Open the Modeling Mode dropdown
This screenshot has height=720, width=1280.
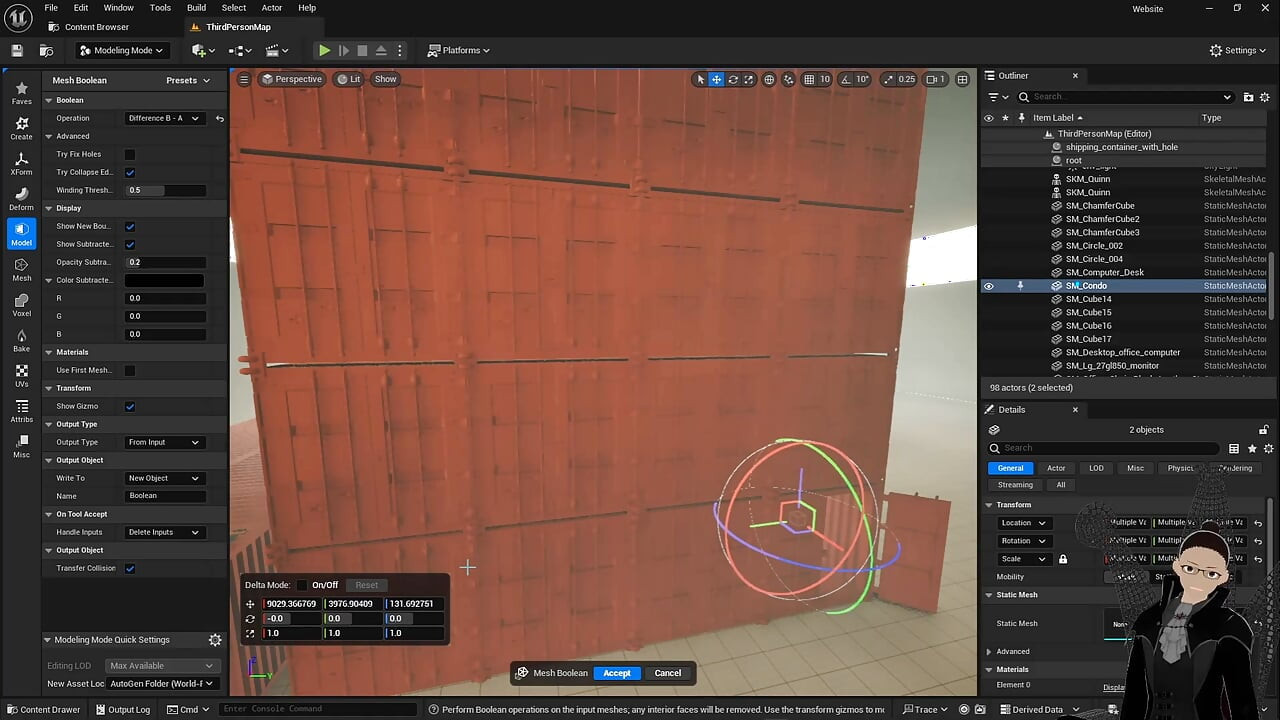pos(121,50)
